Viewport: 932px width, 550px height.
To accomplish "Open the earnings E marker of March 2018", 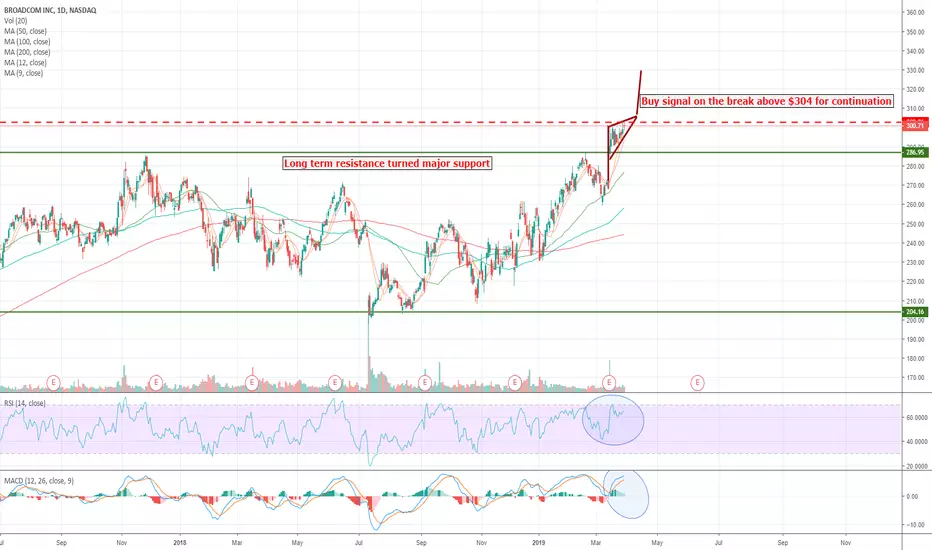I will [251, 382].
